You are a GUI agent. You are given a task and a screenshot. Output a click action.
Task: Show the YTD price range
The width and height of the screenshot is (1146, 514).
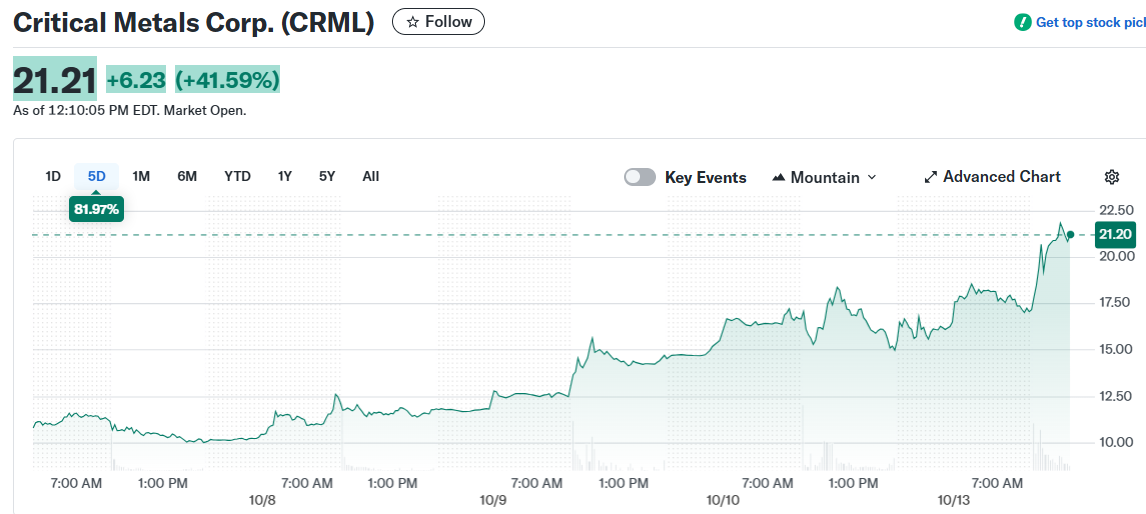[237, 176]
